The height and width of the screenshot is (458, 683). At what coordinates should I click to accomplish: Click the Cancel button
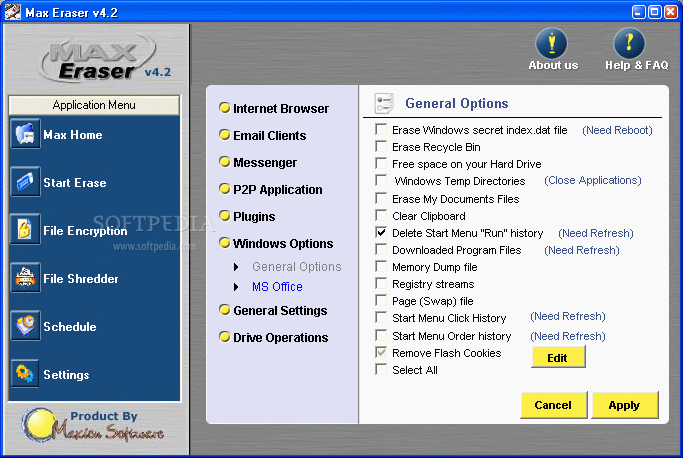[554, 405]
